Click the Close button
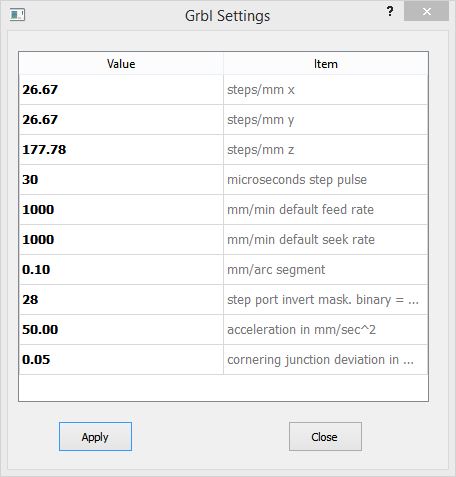 [325, 437]
